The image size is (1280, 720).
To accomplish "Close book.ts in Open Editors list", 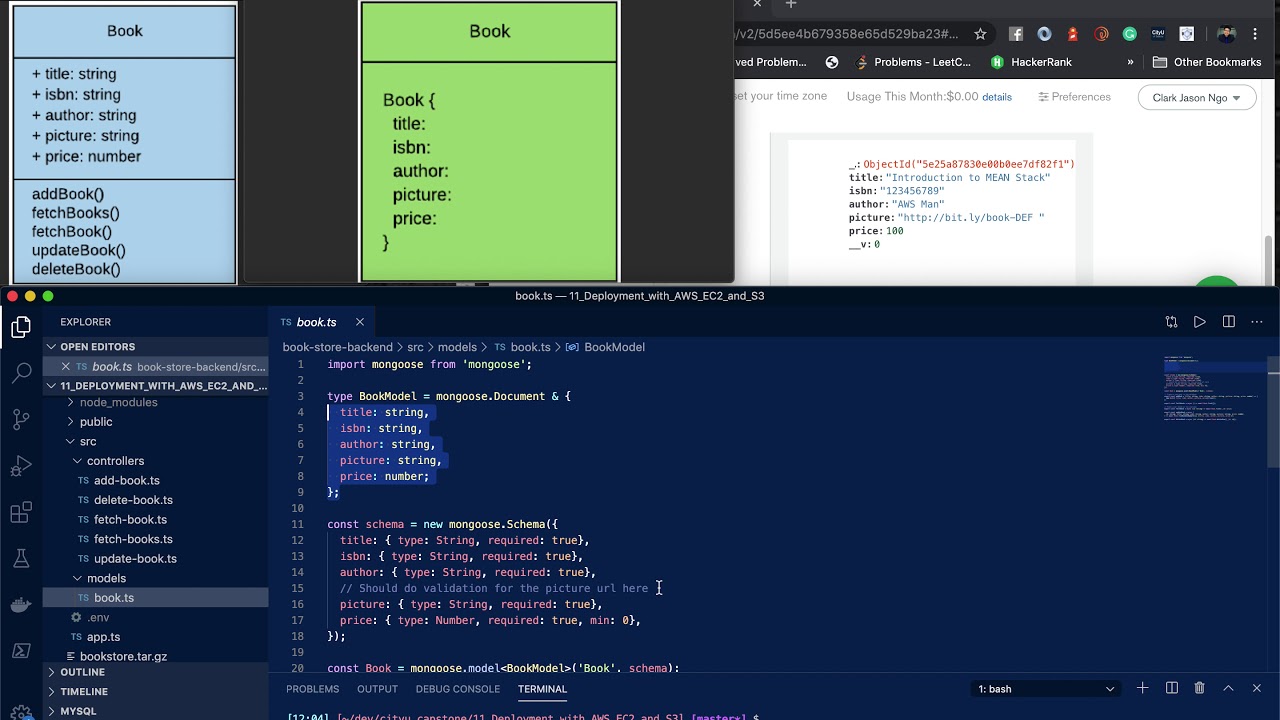I will tap(65, 367).
